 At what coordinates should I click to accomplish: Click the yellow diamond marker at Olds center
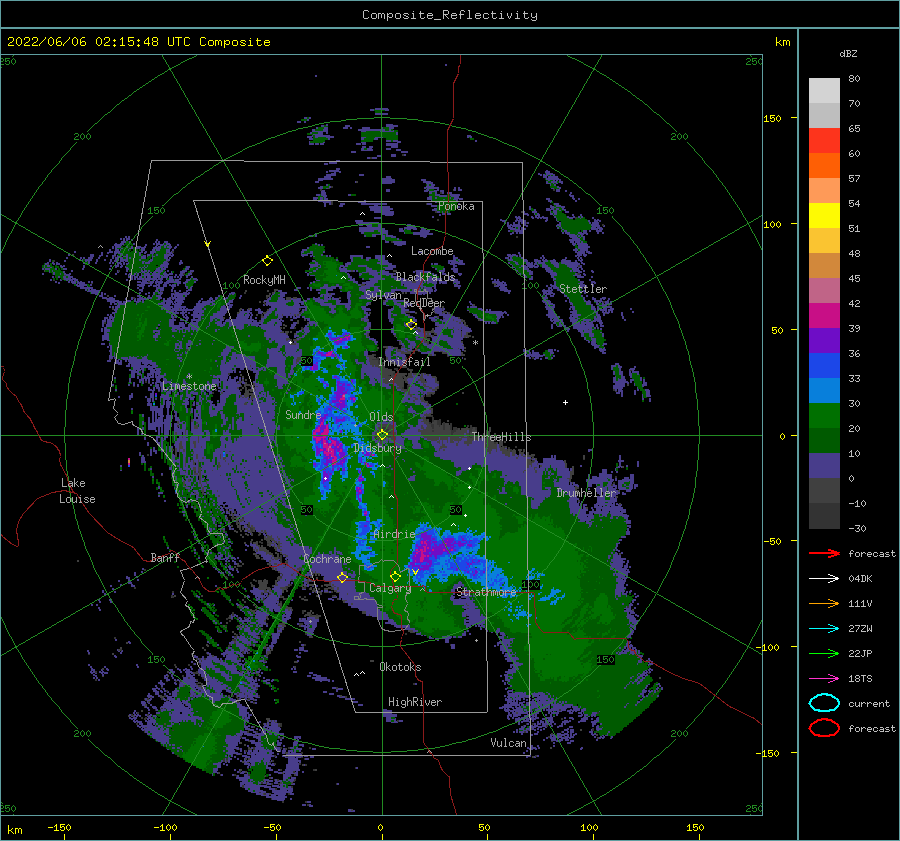pos(382,435)
